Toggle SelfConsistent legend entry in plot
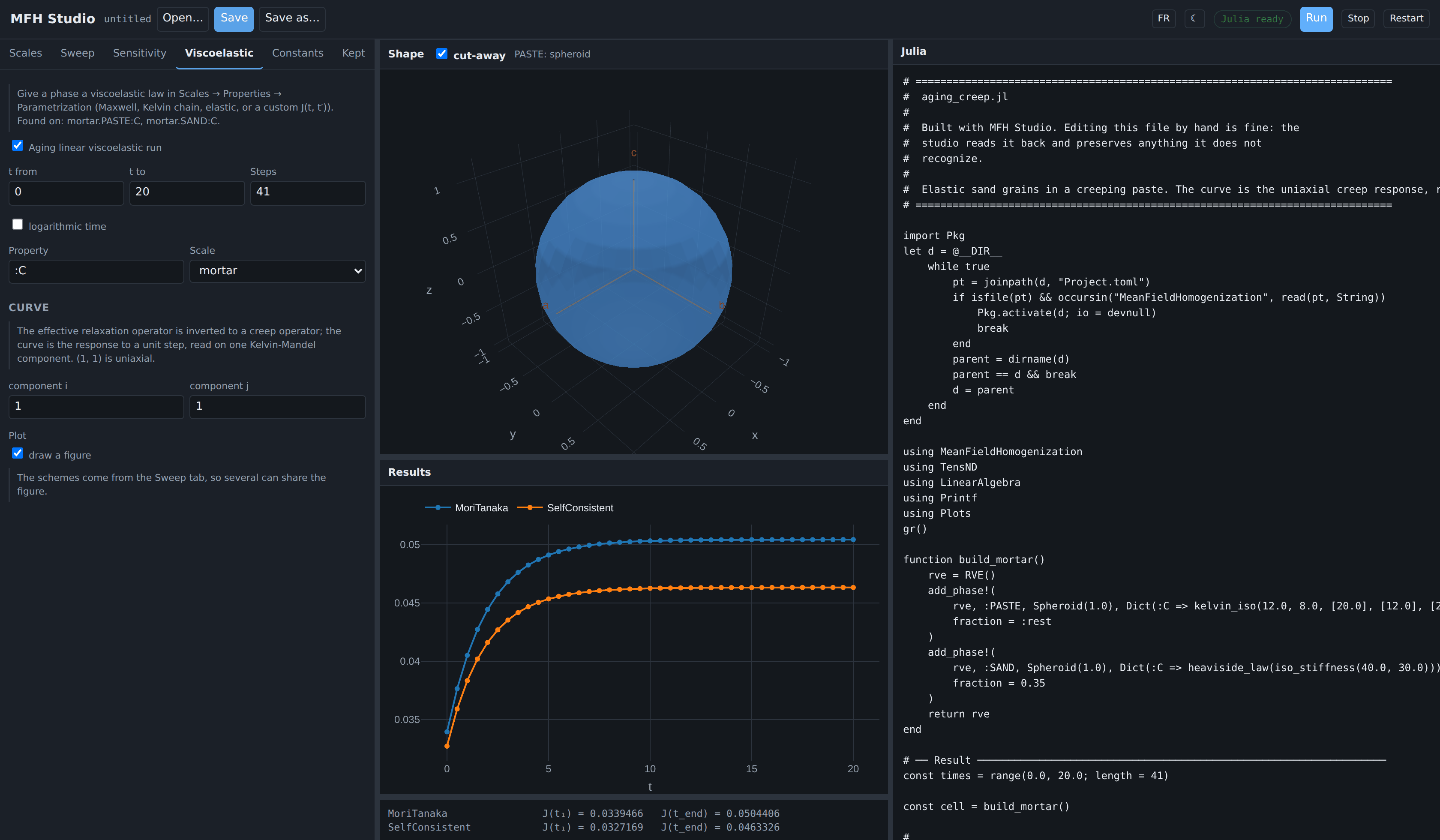 pos(566,507)
